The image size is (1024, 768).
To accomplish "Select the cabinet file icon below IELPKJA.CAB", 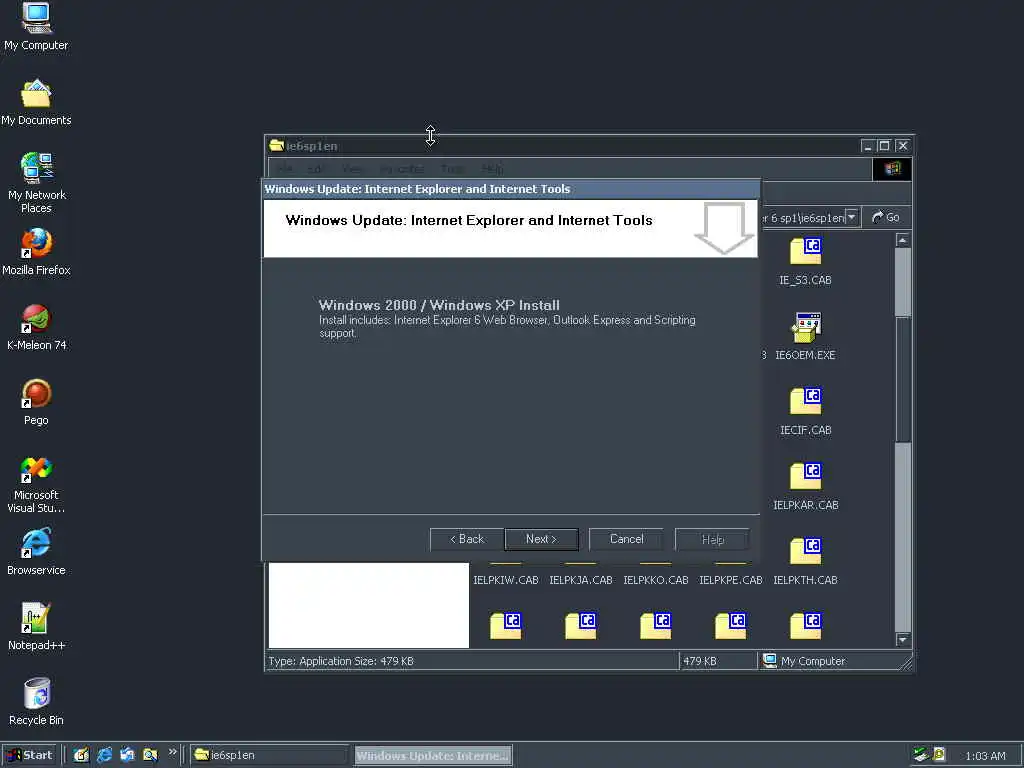I will [581, 626].
